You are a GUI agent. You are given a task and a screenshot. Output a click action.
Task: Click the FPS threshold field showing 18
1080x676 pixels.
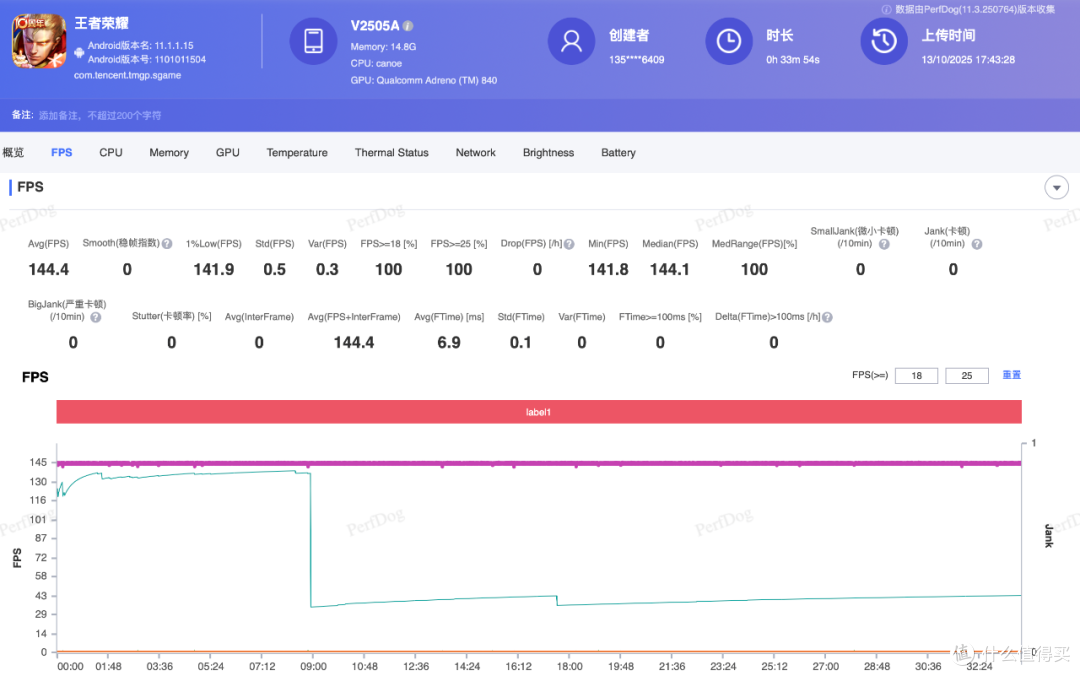916,376
